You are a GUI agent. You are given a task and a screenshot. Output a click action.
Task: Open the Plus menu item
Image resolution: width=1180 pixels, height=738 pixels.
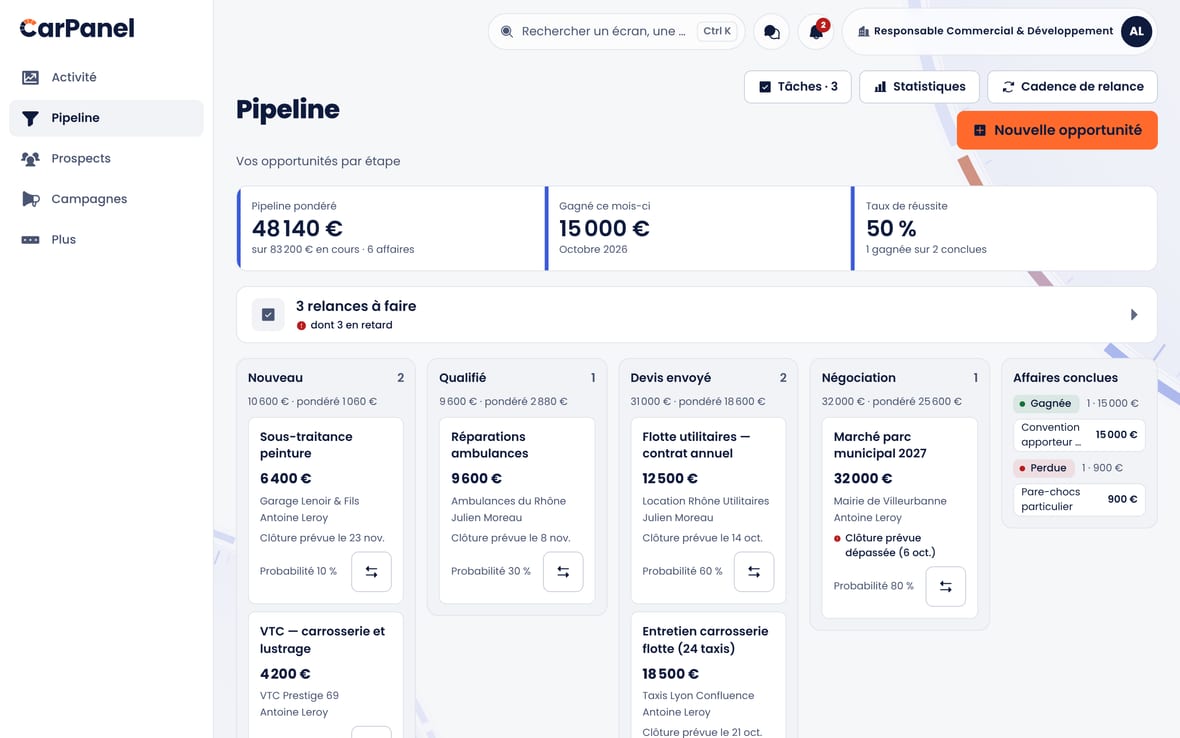click(x=106, y=240)
